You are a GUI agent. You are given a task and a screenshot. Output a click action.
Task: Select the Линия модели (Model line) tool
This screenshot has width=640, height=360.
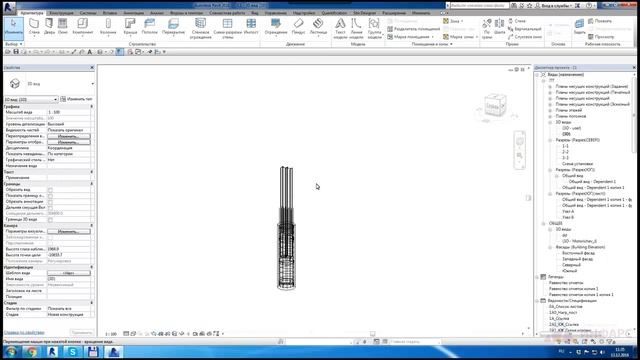tap(356, 28)
